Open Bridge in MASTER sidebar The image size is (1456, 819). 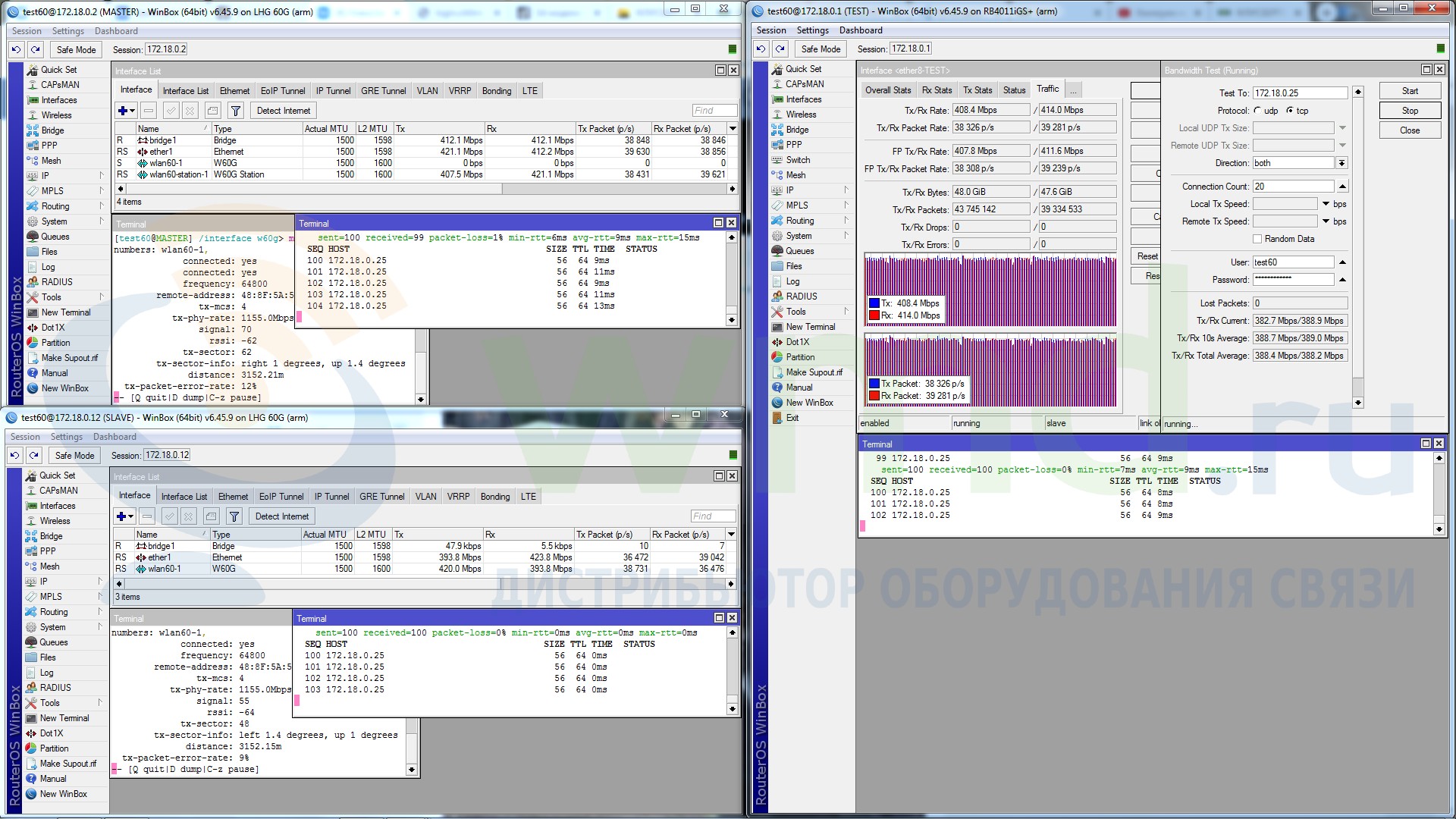52,130
